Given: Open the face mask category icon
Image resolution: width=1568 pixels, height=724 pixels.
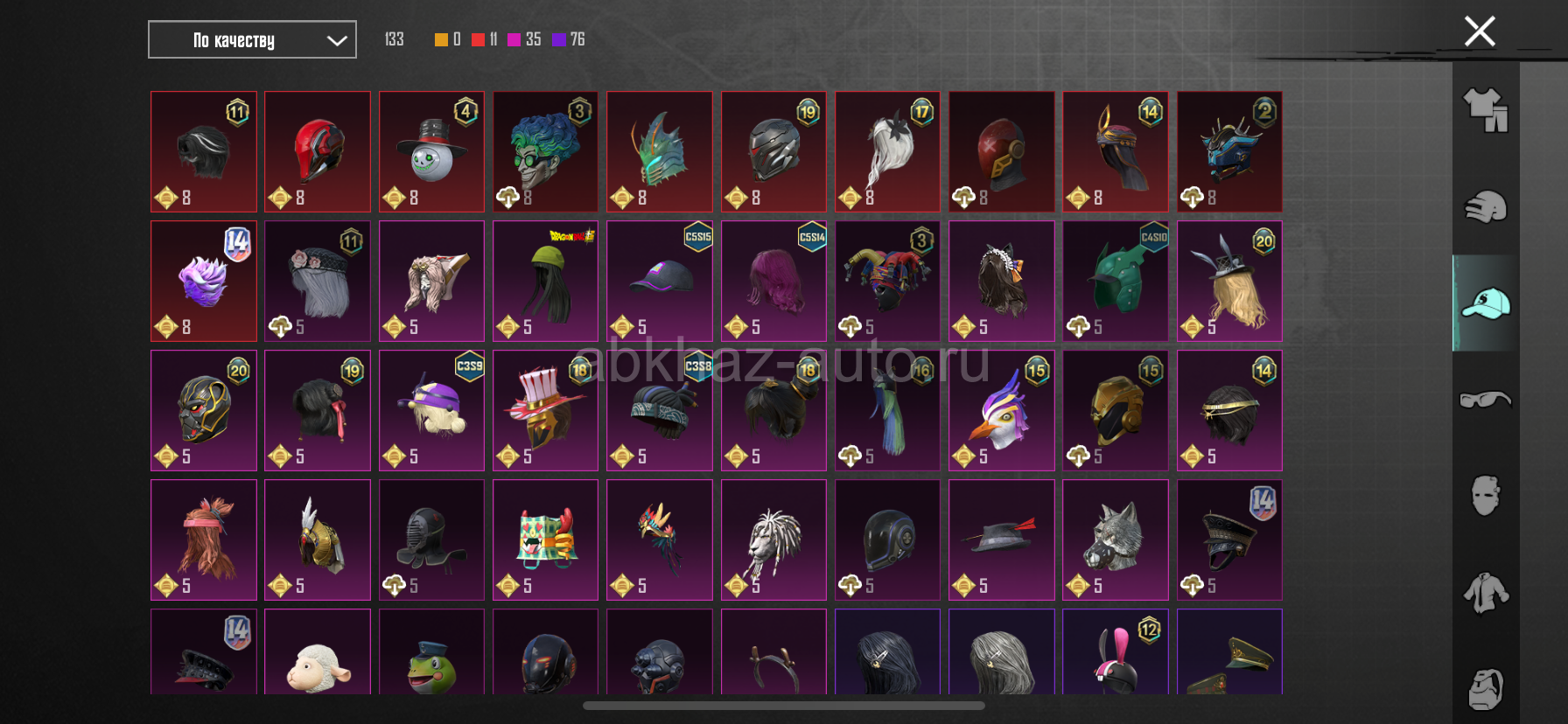Looking at the screenshot, I should [1486, 496].
